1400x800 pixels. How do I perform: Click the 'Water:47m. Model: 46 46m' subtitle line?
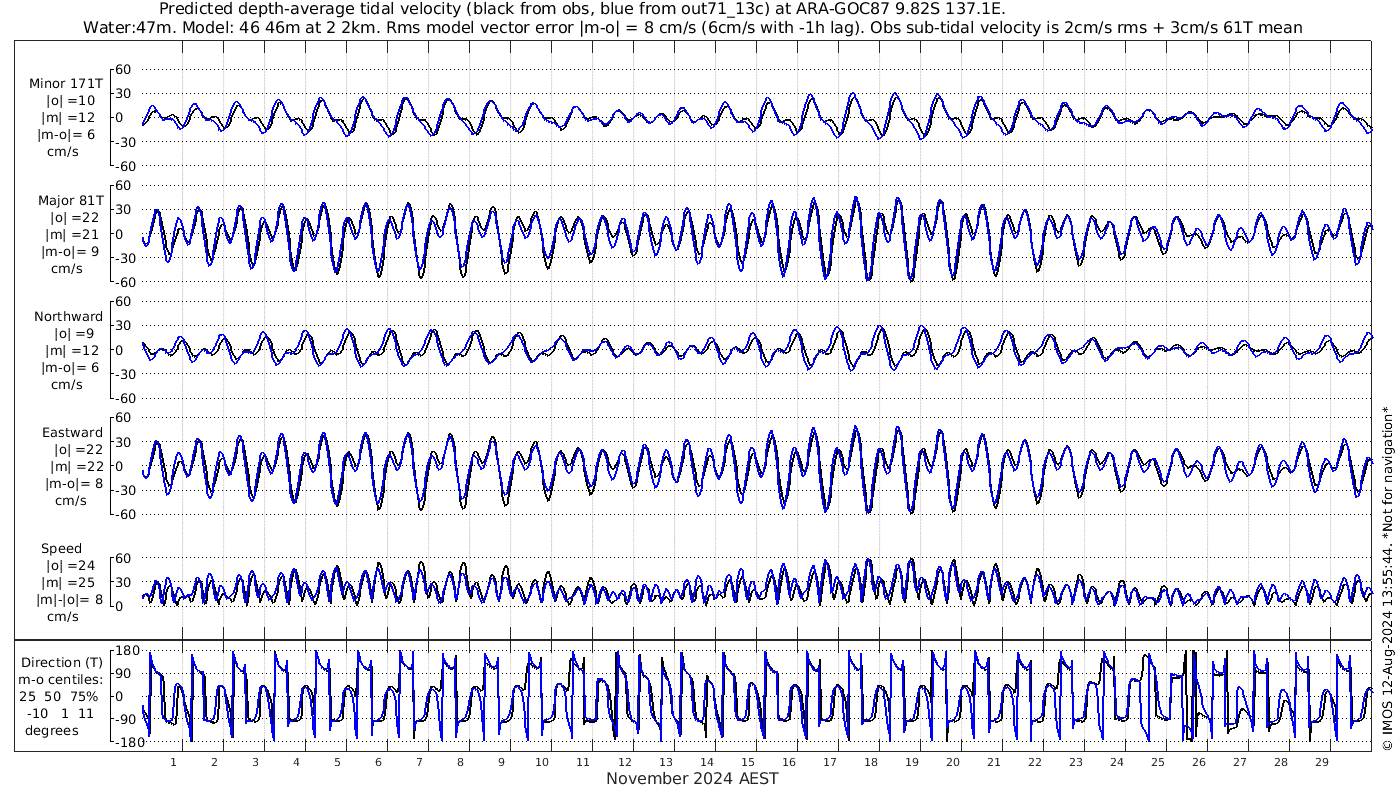(693, 27)
